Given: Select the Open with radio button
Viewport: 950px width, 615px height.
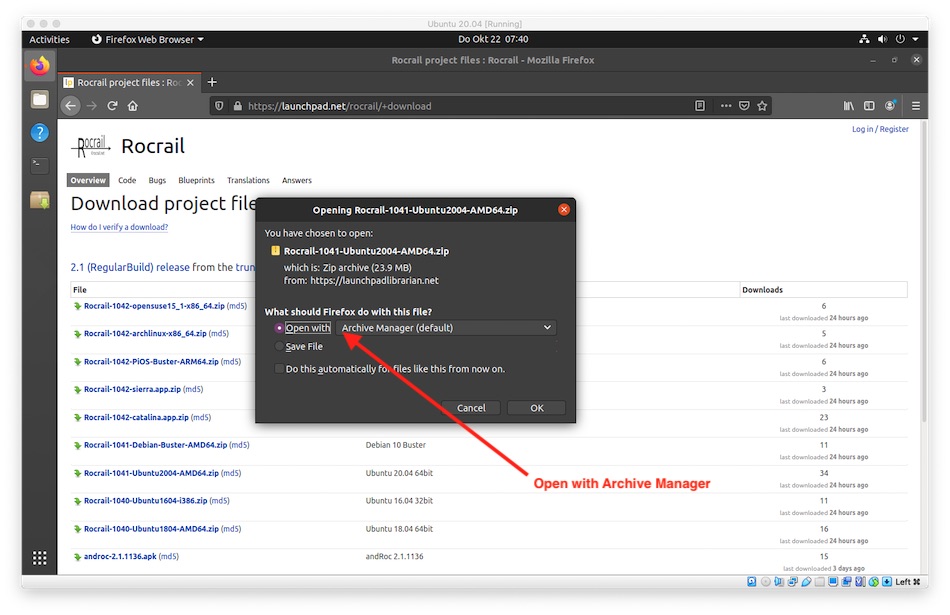Looking at the screenshot, I should [x=279, y=328].
